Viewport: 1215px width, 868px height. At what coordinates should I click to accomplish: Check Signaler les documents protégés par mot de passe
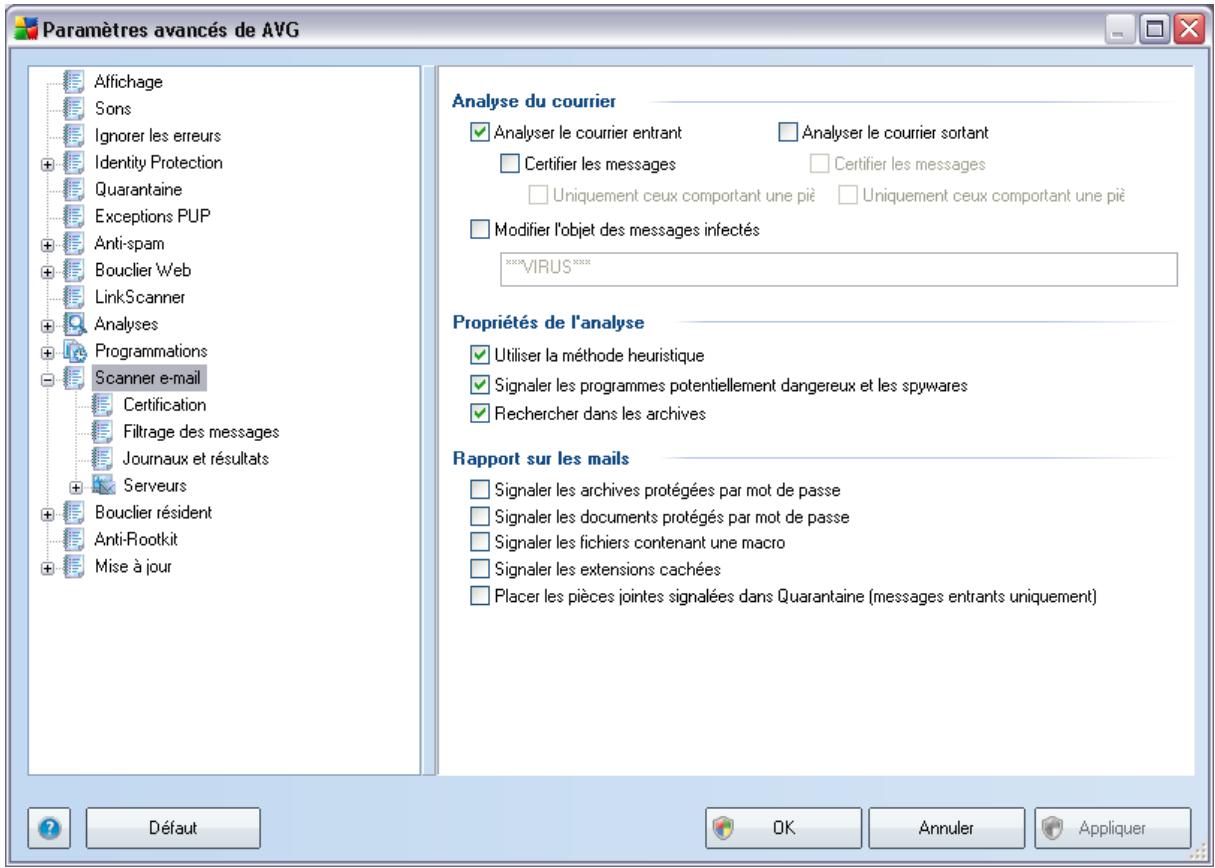coord(478,517)
